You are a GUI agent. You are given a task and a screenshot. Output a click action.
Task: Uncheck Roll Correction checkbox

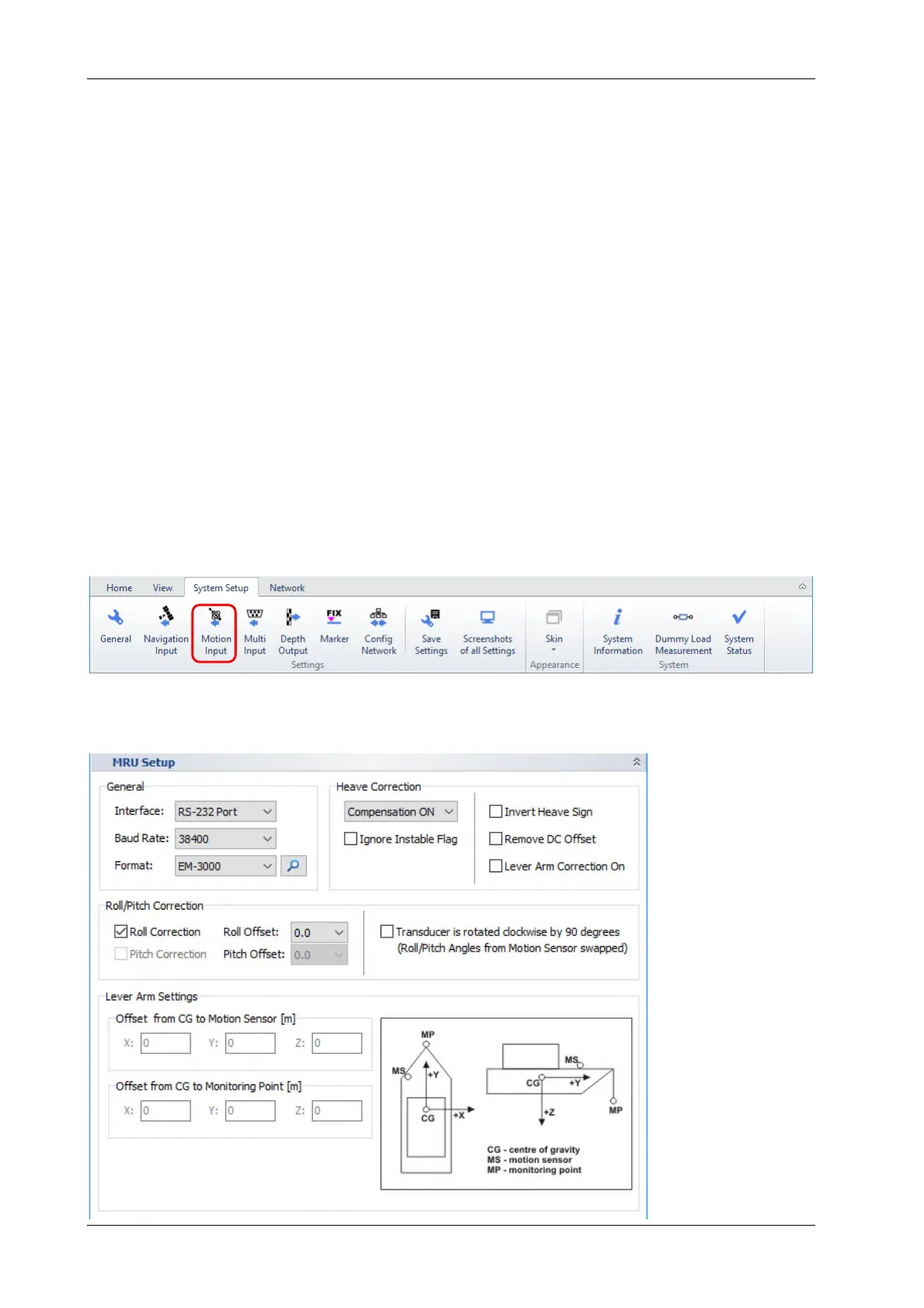click(x=121, y=931)
